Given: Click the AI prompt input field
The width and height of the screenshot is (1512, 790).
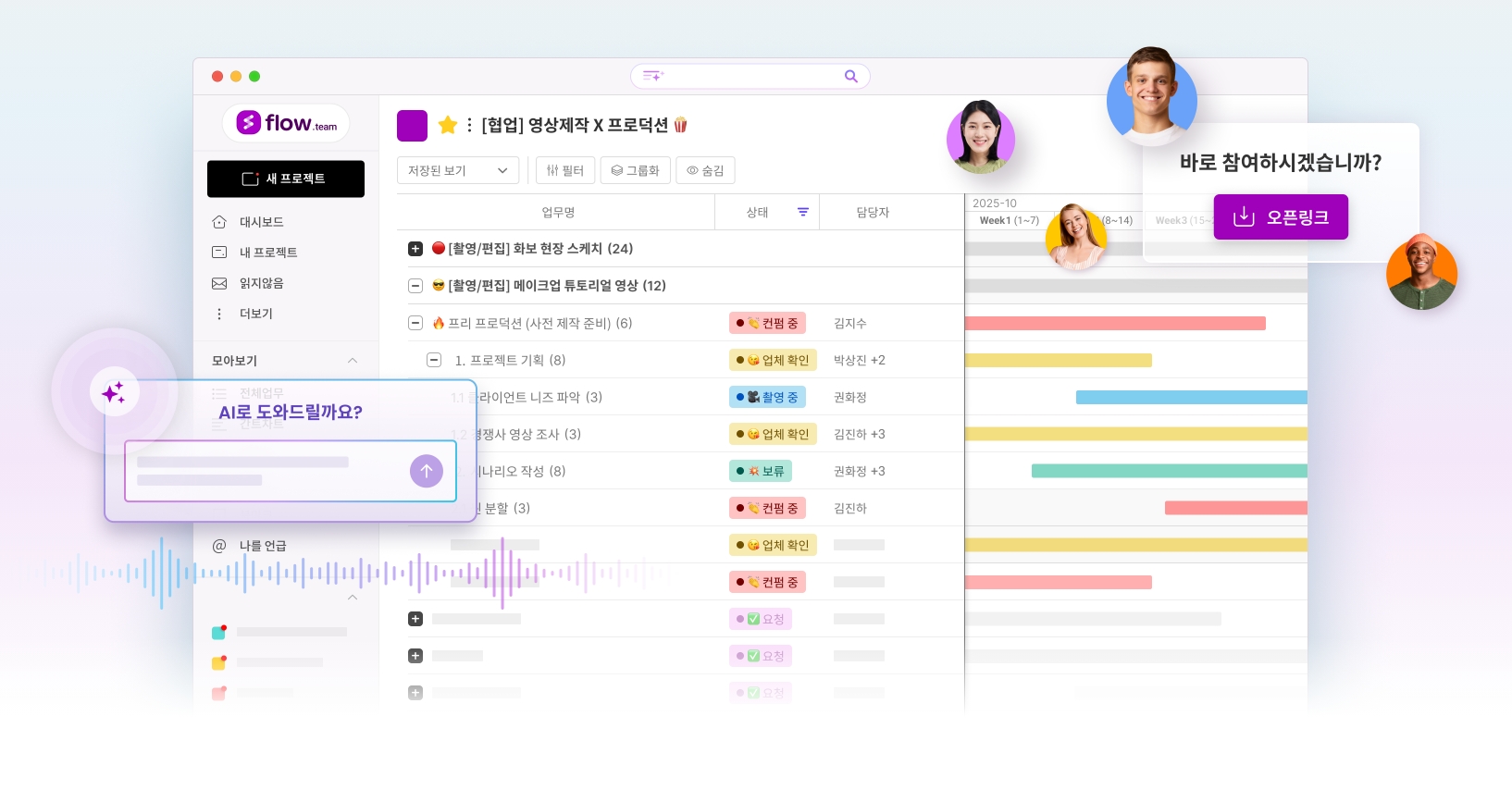Looking at the screenshot, I should click(291, 471).
